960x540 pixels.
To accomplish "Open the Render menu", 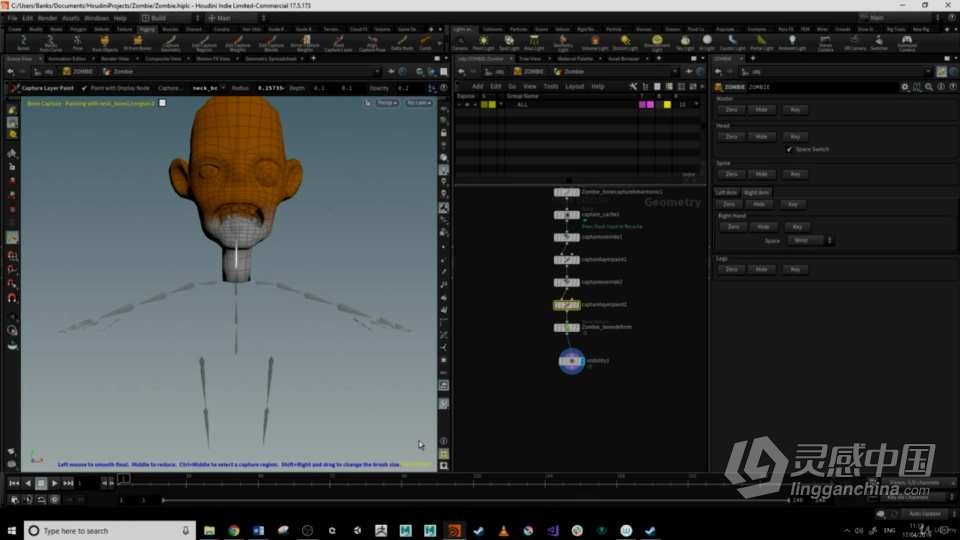I will (47, 18).
